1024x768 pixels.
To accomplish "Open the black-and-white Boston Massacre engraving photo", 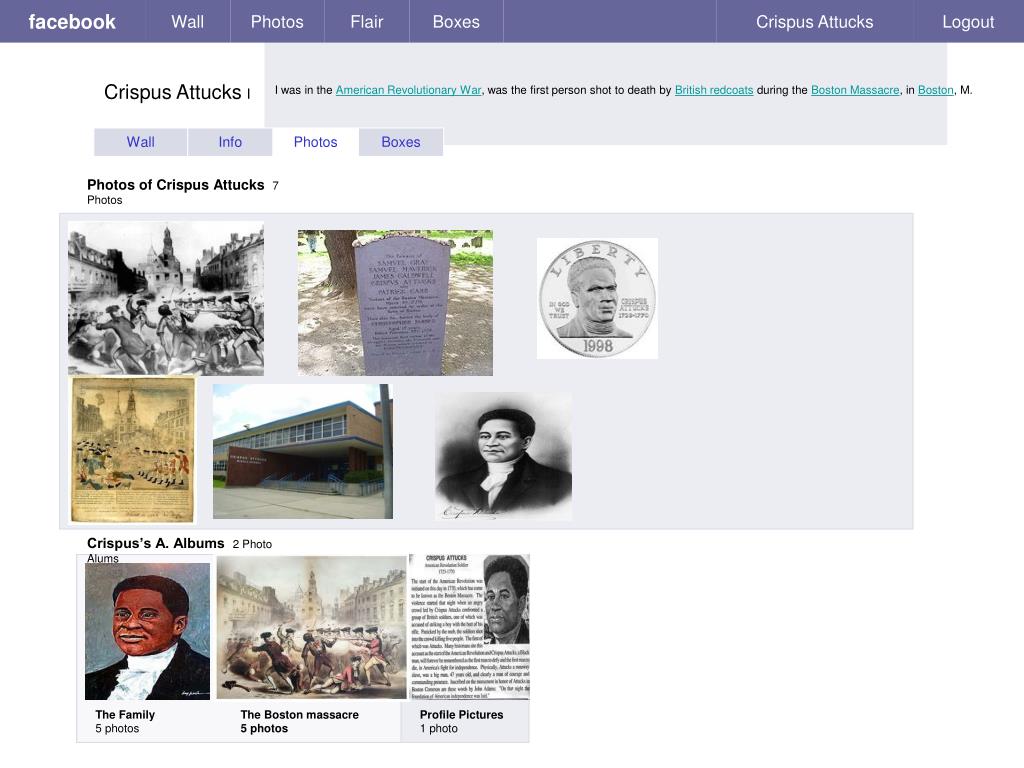I will pos(166,298).
